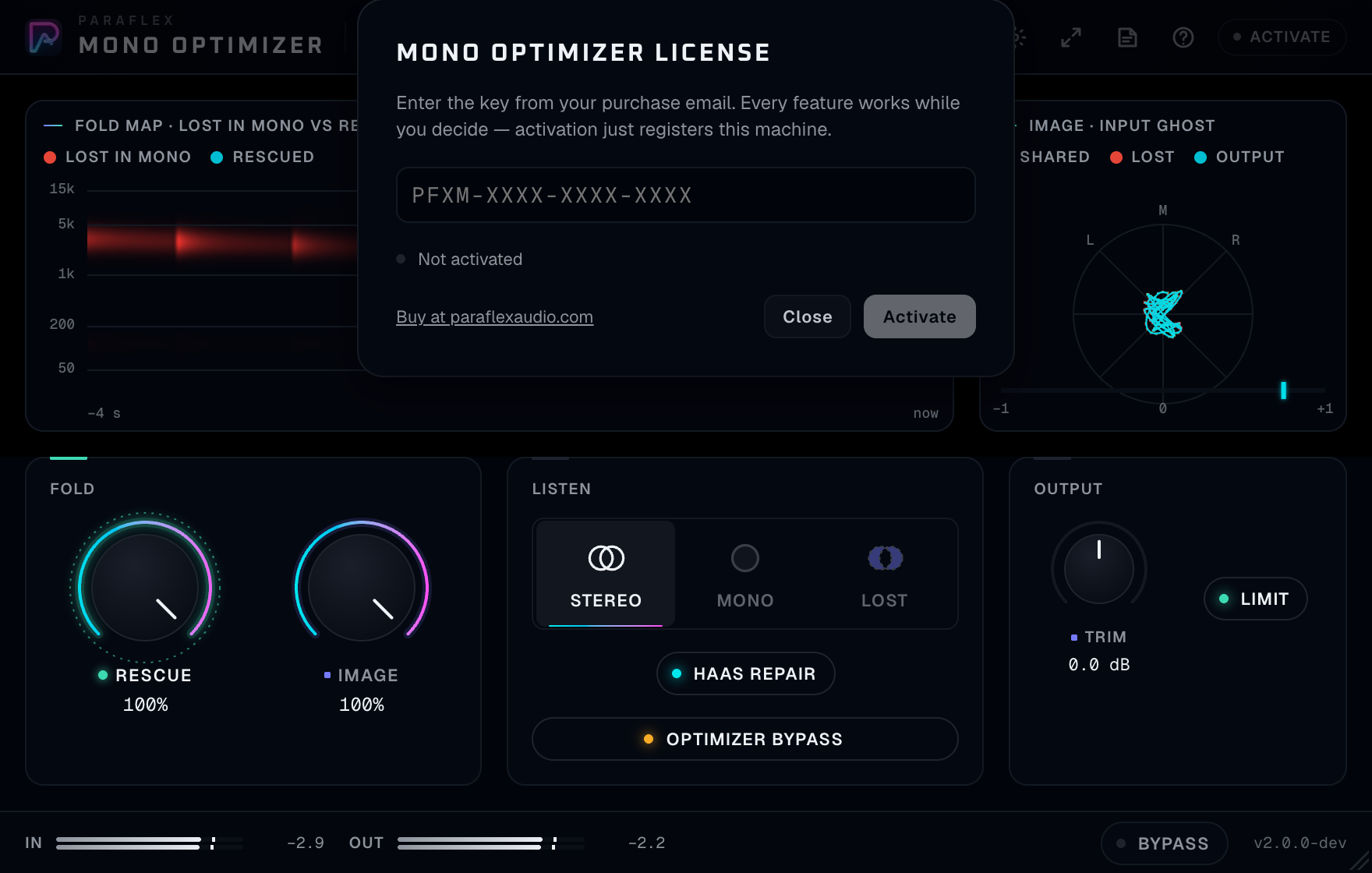Click the OUT level meter
The width and height of the screenshot is (1372, 873).
(491, 843)
